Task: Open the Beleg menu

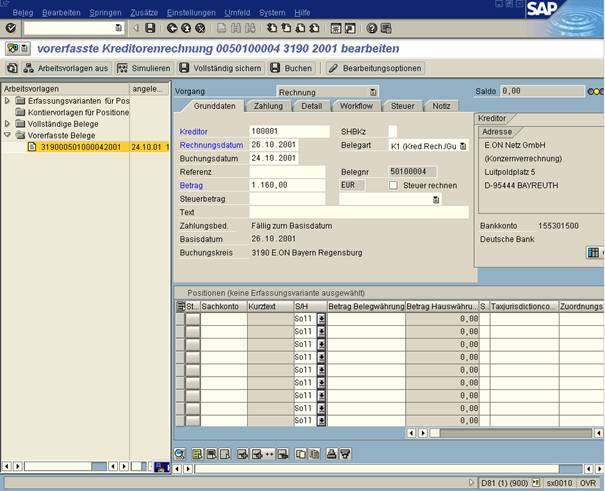Action: tap(23, 13)
